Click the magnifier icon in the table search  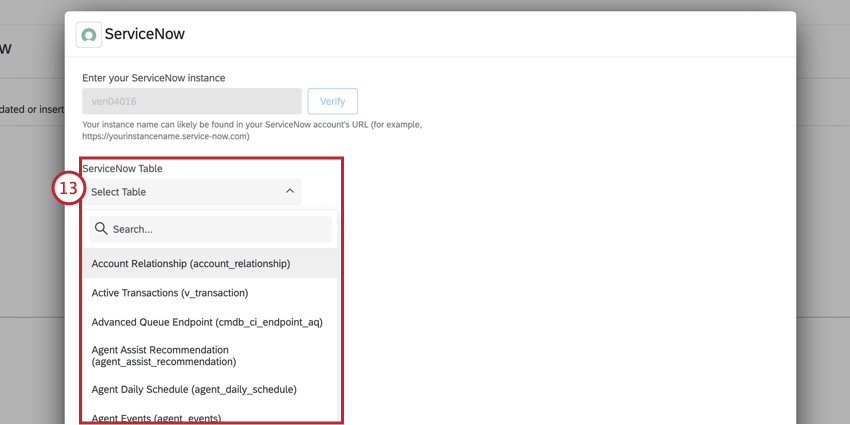101,229
